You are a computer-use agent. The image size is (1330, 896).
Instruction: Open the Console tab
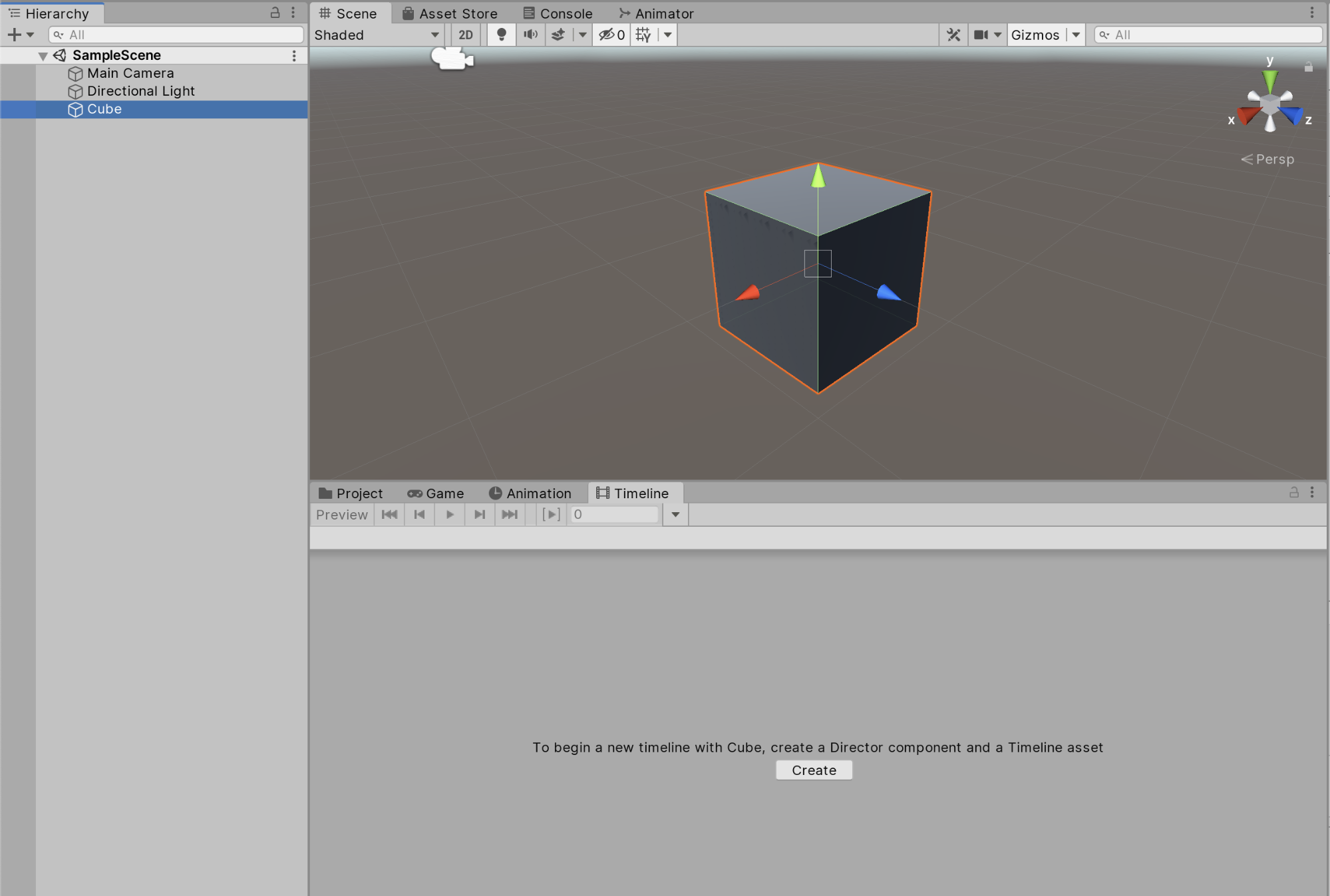coord(558,13)
